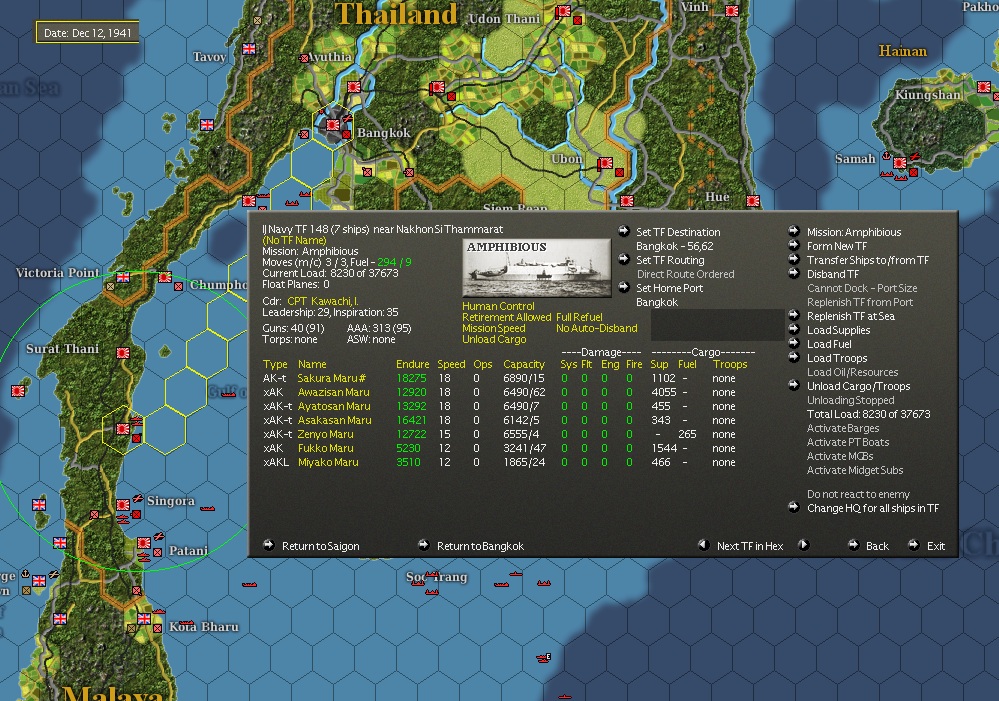Click the Date: Dec 12, 1941 box

(x=88, y=33)
